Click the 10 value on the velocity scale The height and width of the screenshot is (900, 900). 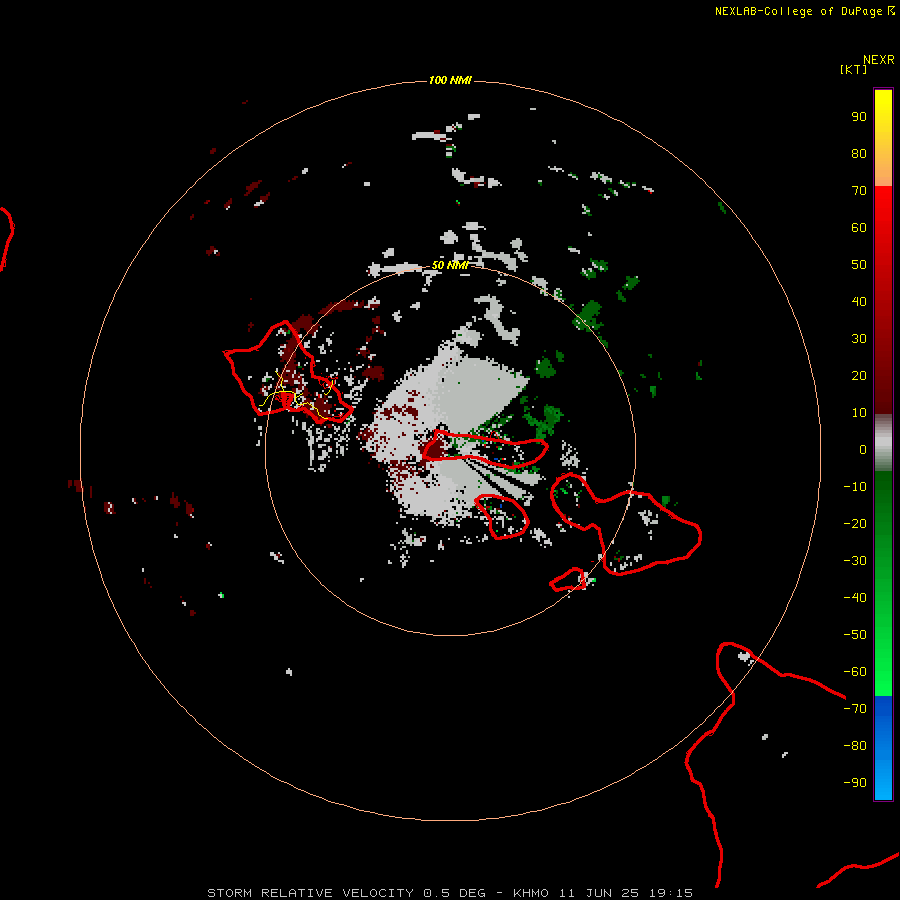(859, 413)
